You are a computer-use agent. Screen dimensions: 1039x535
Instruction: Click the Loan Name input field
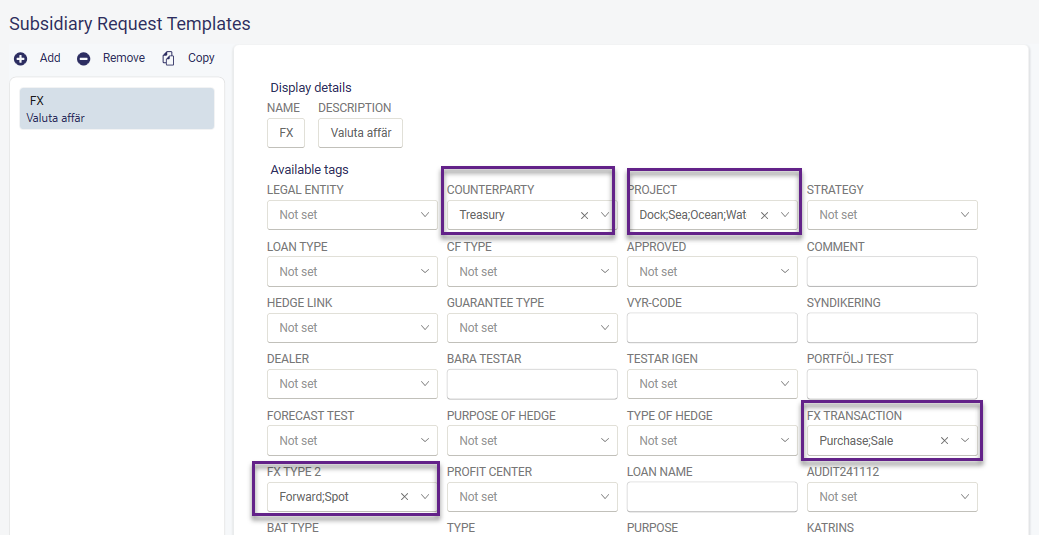click(712, 496)
